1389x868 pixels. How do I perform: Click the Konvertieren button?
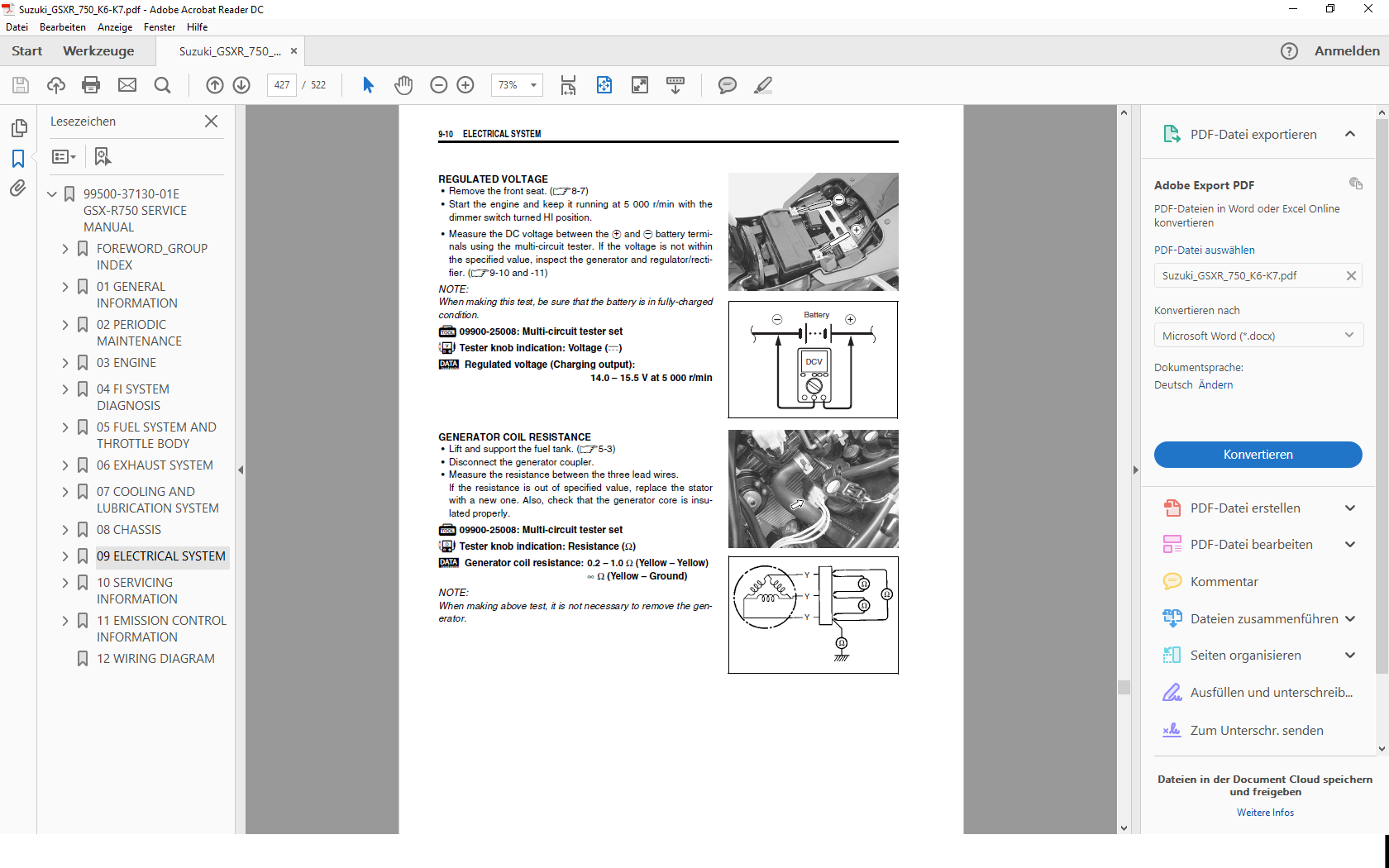click(x=1258, y=455)
